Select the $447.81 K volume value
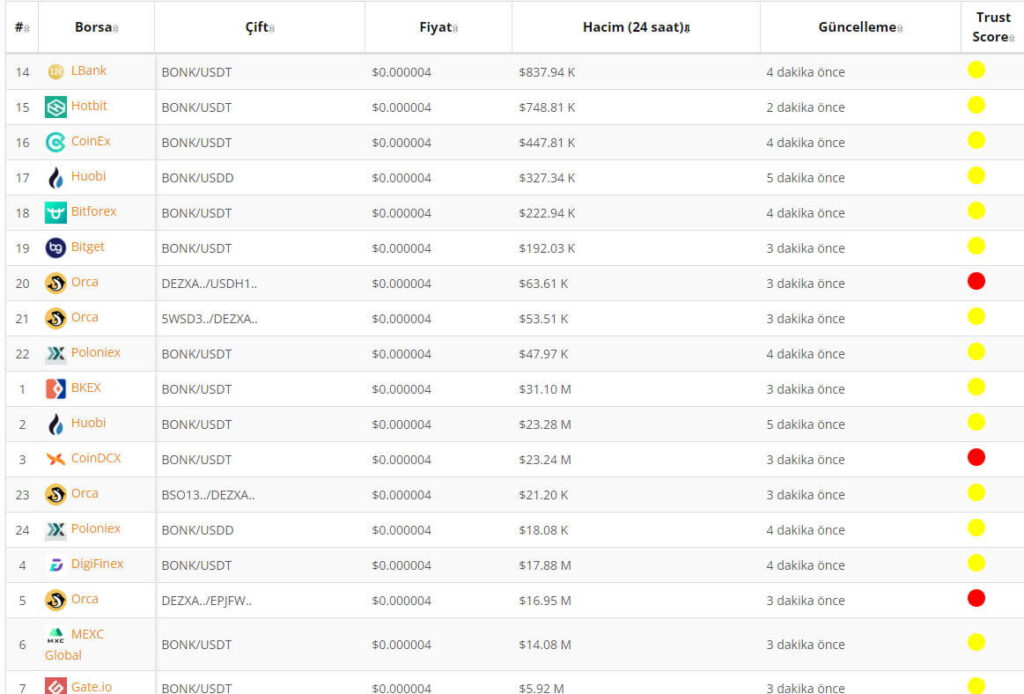This screenshot has width=1024, height=694. [x=547, y=142]
